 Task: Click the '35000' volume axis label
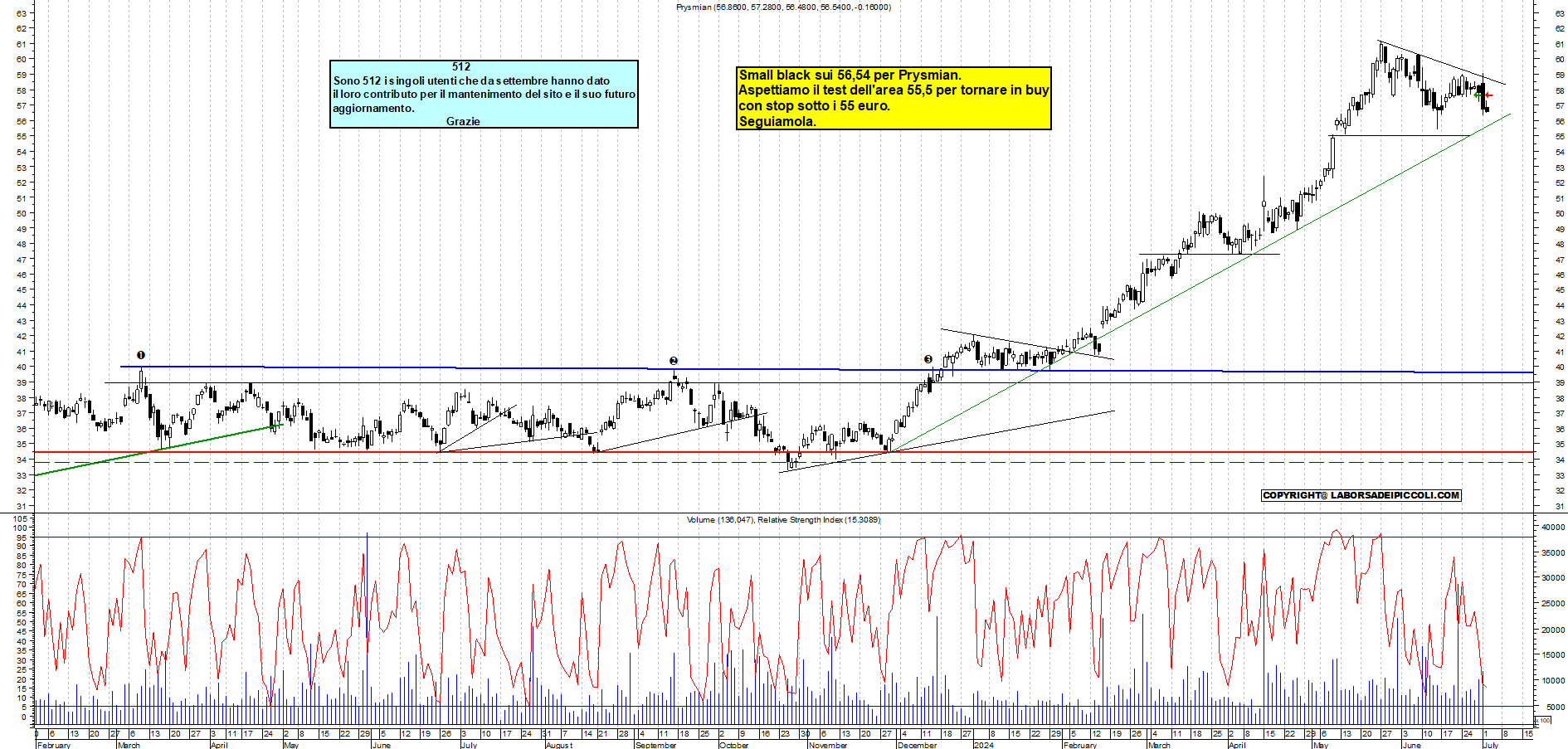tap(1553, 552)
